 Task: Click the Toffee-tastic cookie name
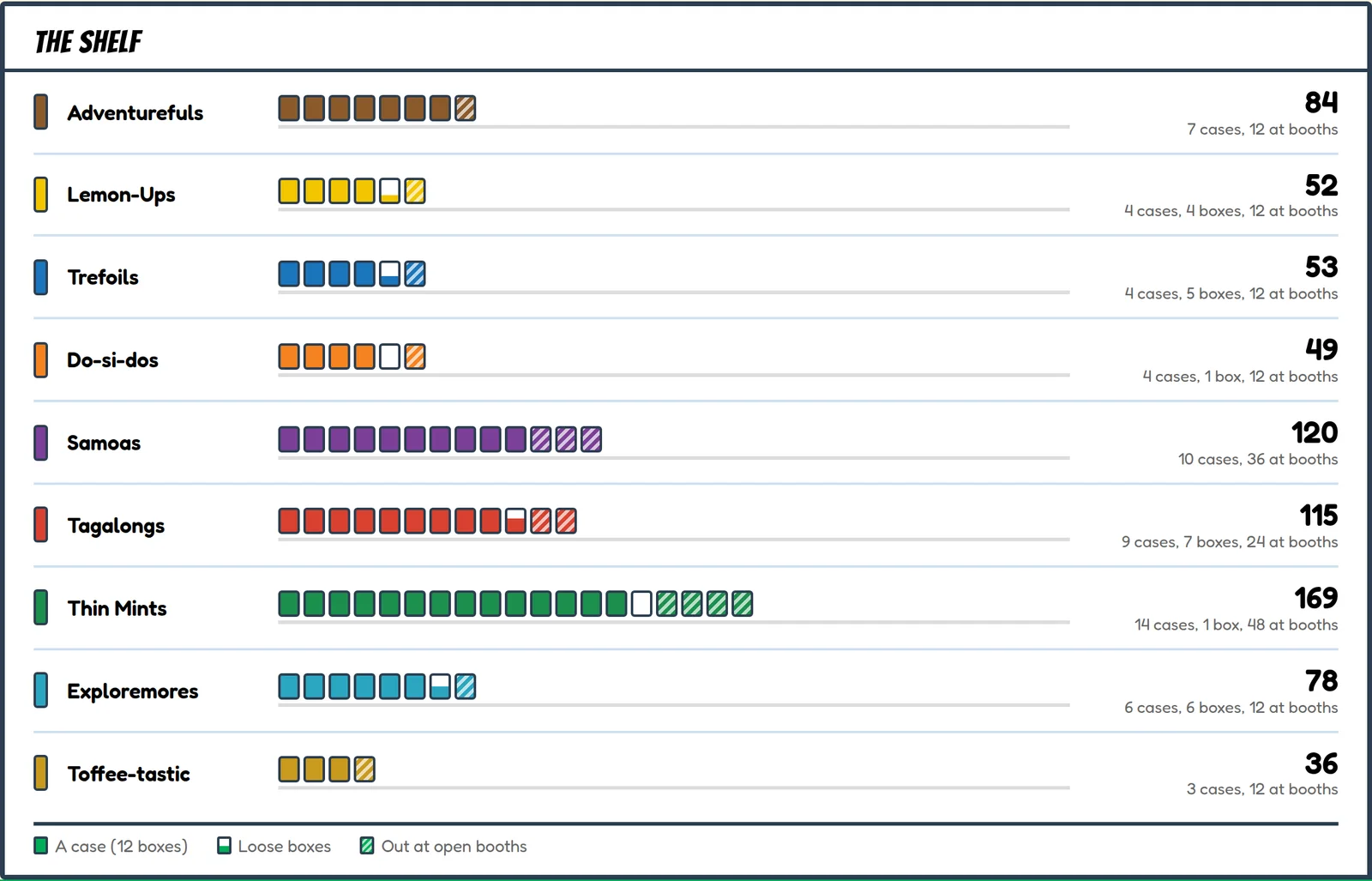click(129, 774)
